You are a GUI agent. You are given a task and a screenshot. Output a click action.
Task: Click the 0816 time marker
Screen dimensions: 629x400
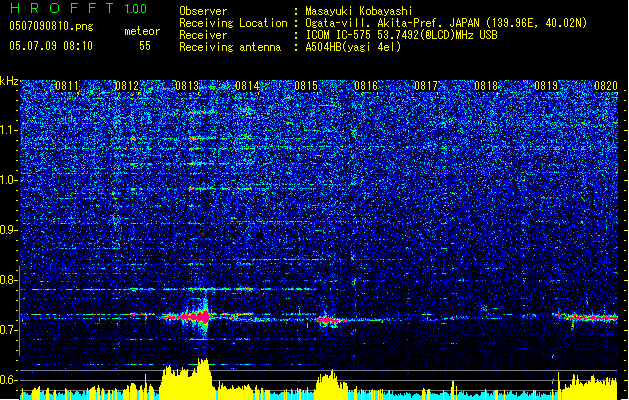coord(366,86)
